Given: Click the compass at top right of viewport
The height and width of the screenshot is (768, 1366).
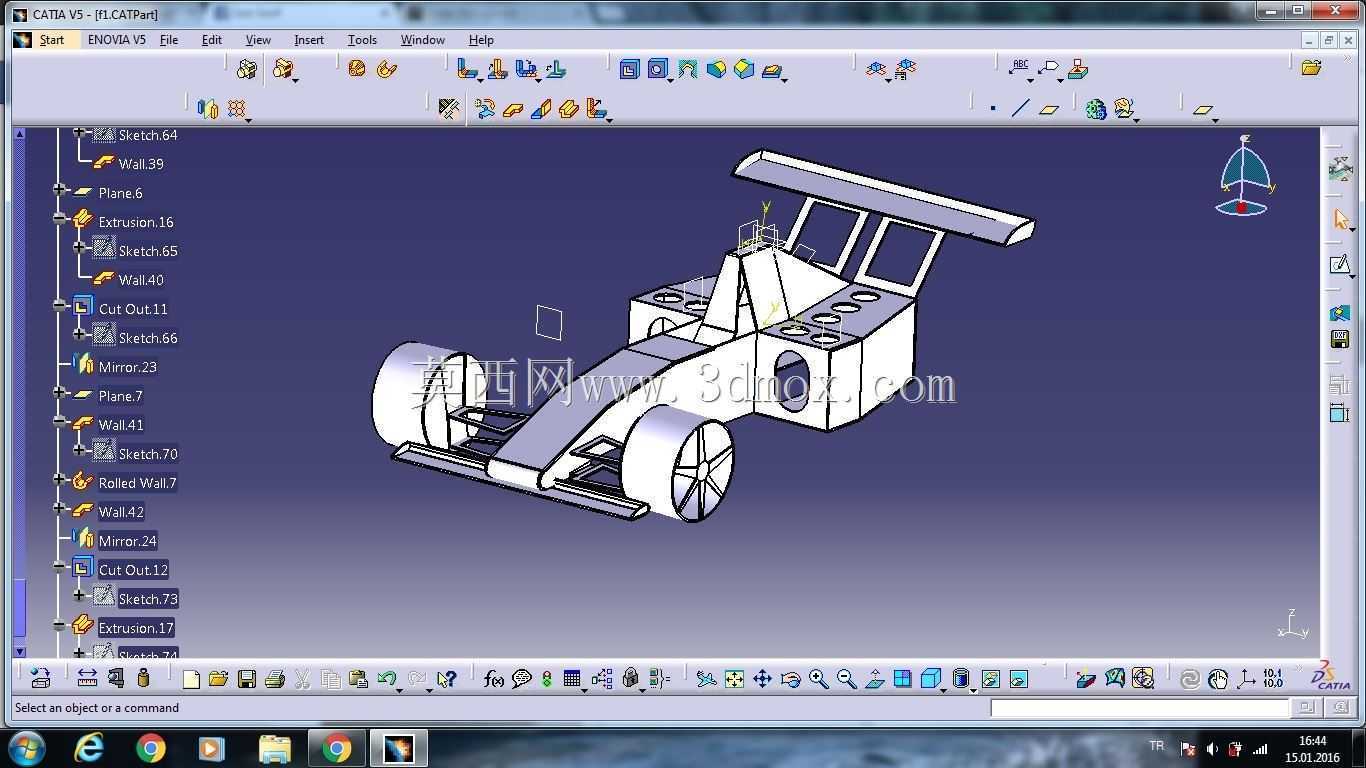Looking at the screenshot, I should pyautogui.click(x=1244, y=177).
